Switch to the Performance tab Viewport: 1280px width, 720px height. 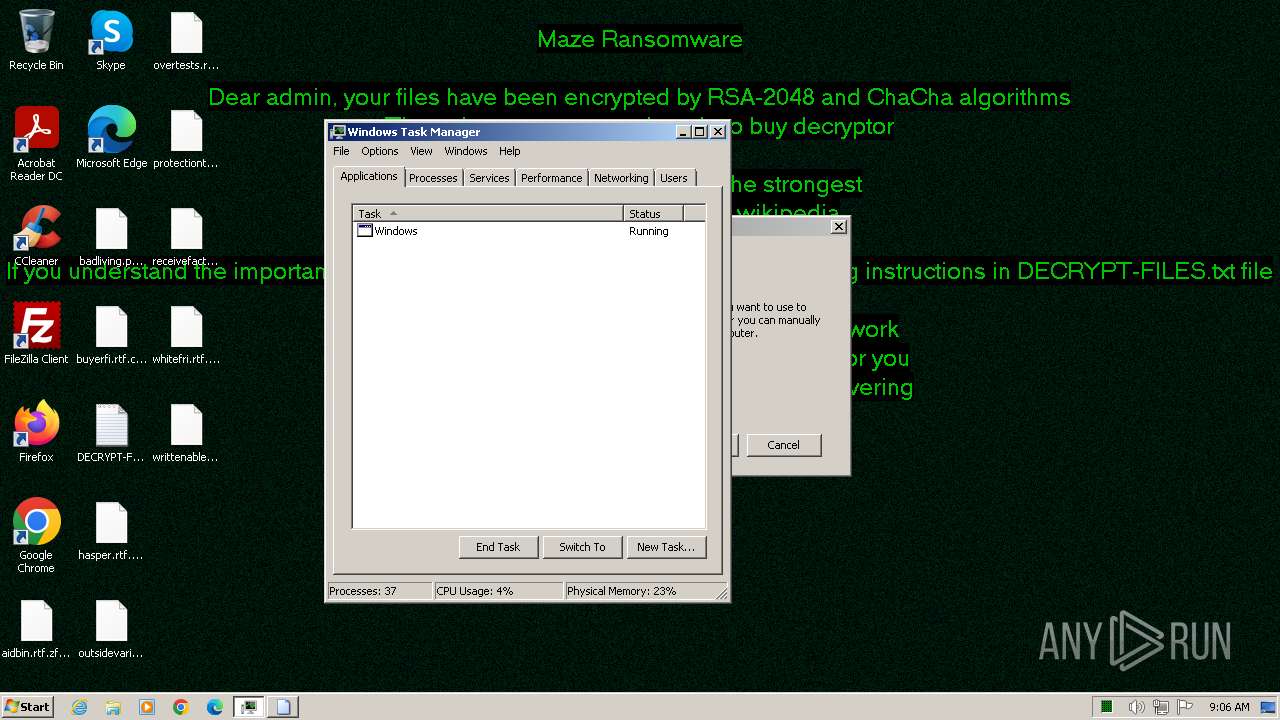551,178
